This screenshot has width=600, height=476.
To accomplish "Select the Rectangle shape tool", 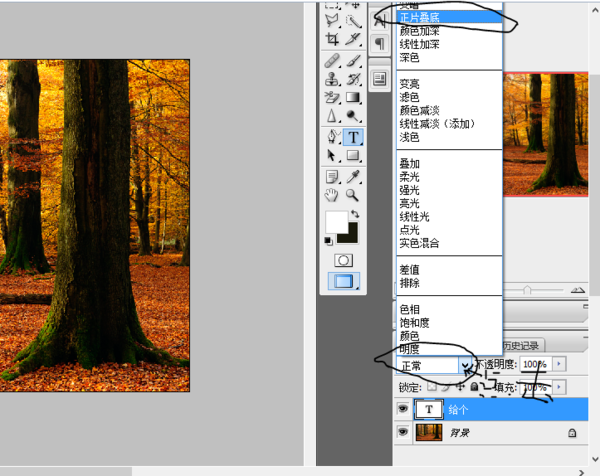I will click(x=353, y=155).
